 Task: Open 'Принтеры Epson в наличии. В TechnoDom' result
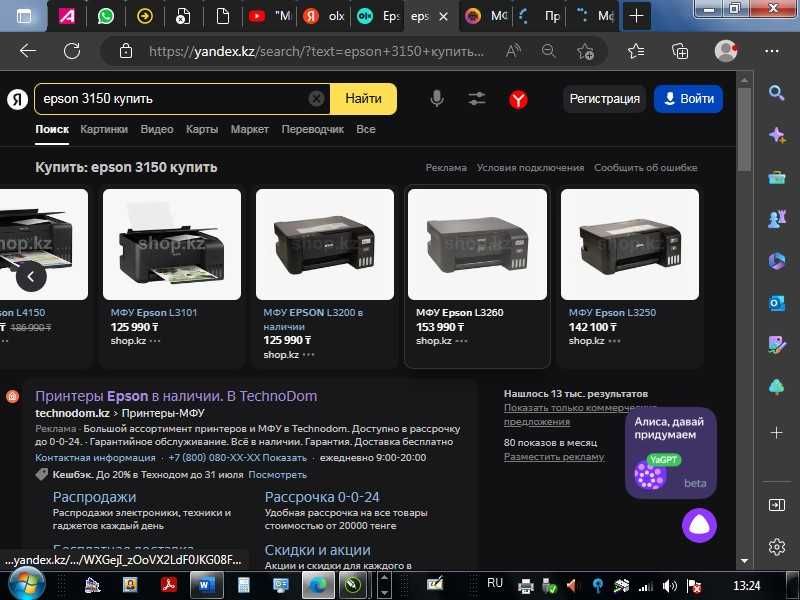pos(176,396)
